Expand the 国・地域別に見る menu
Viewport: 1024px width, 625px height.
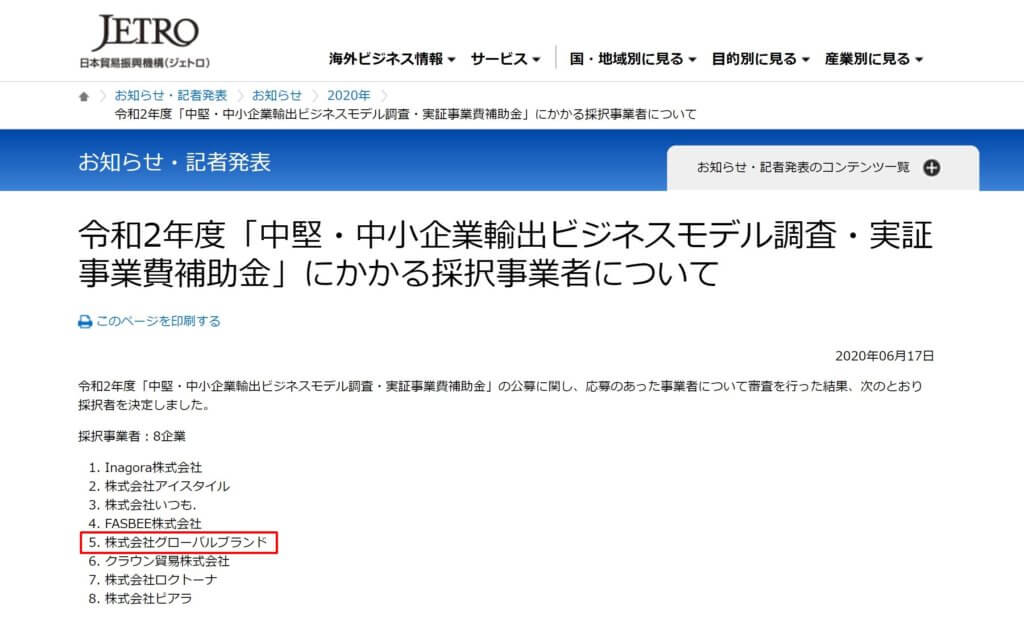click(x=633, y=59)
